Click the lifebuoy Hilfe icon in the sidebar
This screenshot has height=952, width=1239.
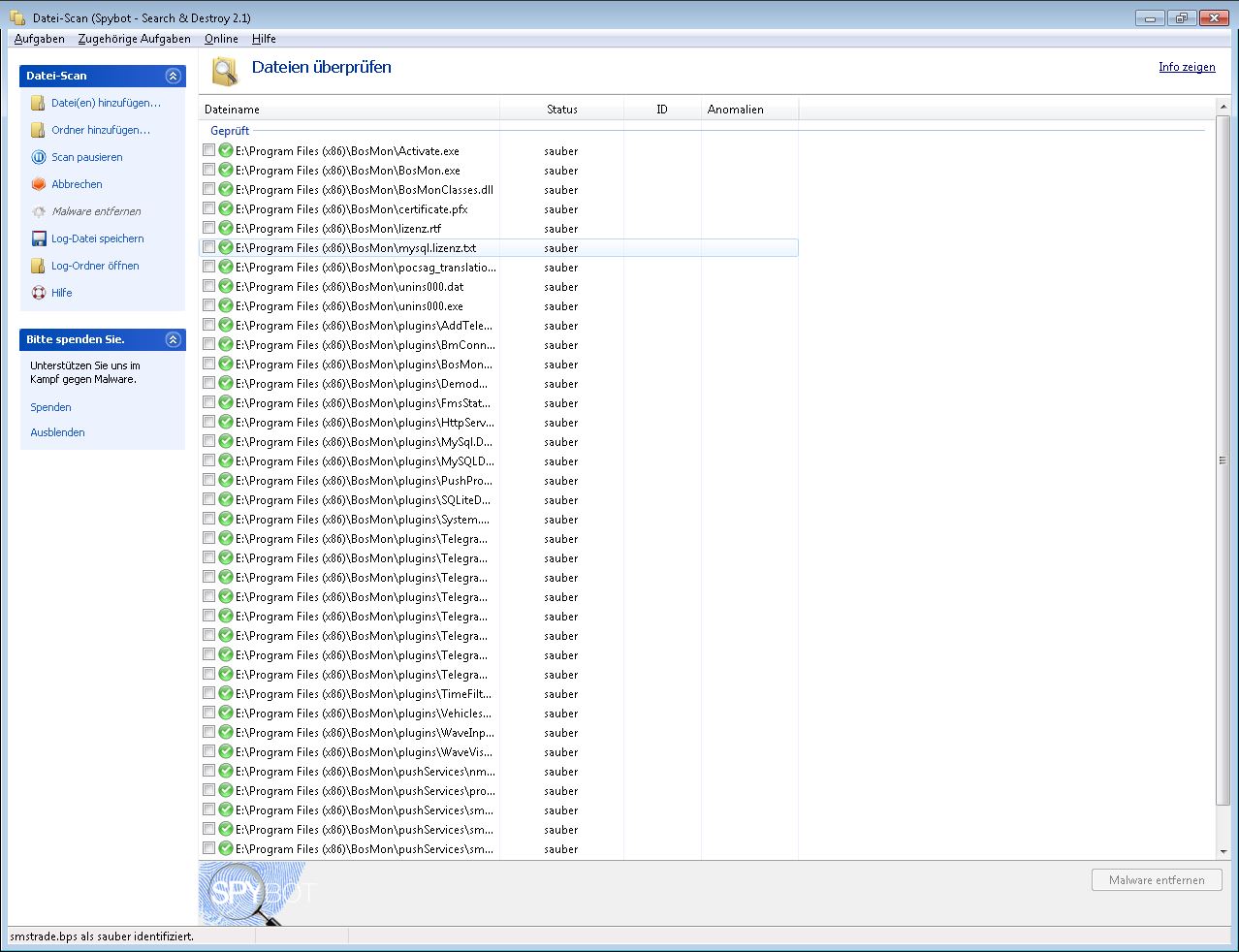pos(39,293)
